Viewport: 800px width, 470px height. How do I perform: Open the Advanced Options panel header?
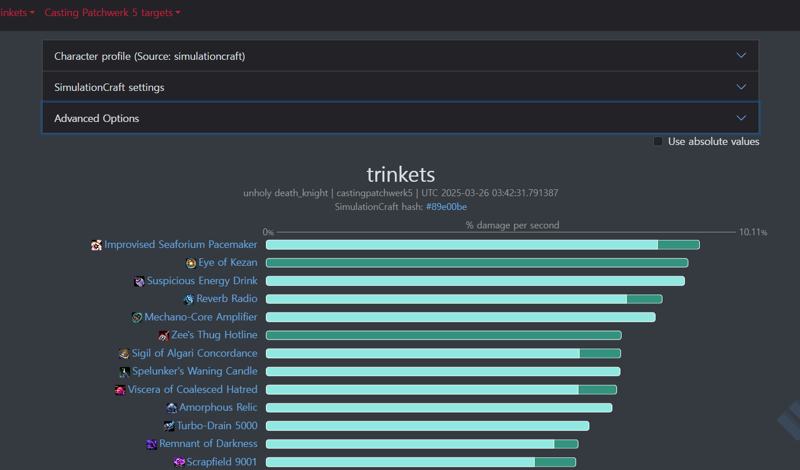[400, 118]
